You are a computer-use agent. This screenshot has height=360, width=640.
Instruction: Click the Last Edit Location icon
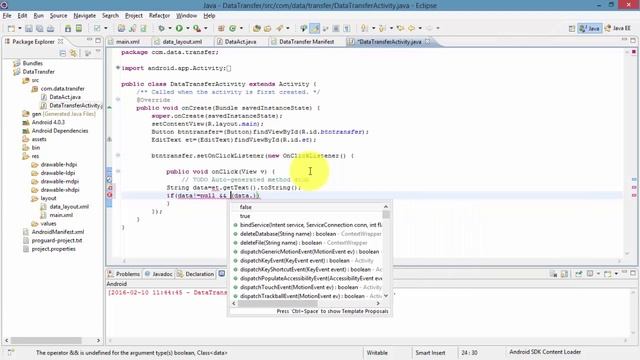(400, 28)
